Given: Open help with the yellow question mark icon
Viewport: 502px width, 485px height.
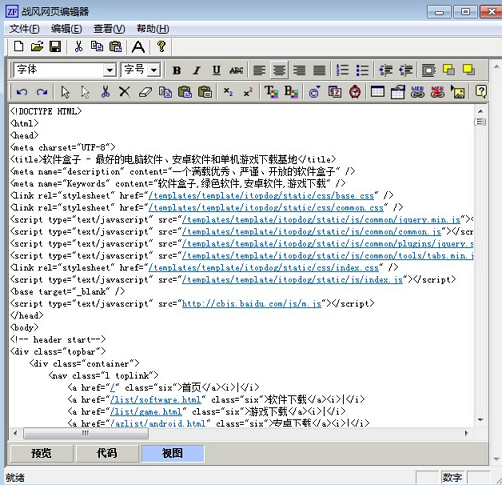Looking at the screenshot, I should (x=162, y=46).
